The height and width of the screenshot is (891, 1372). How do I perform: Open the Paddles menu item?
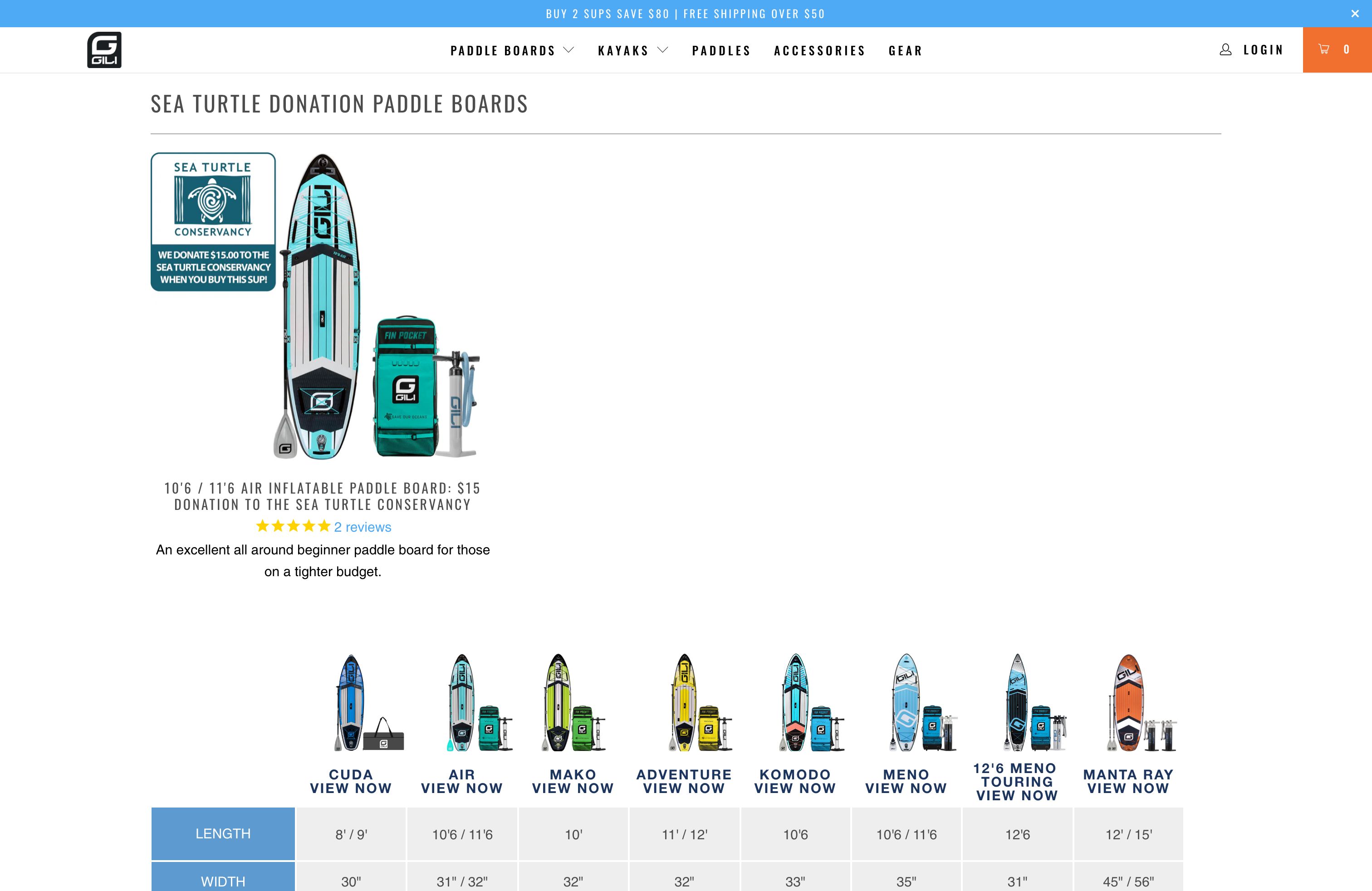[721, 50]
